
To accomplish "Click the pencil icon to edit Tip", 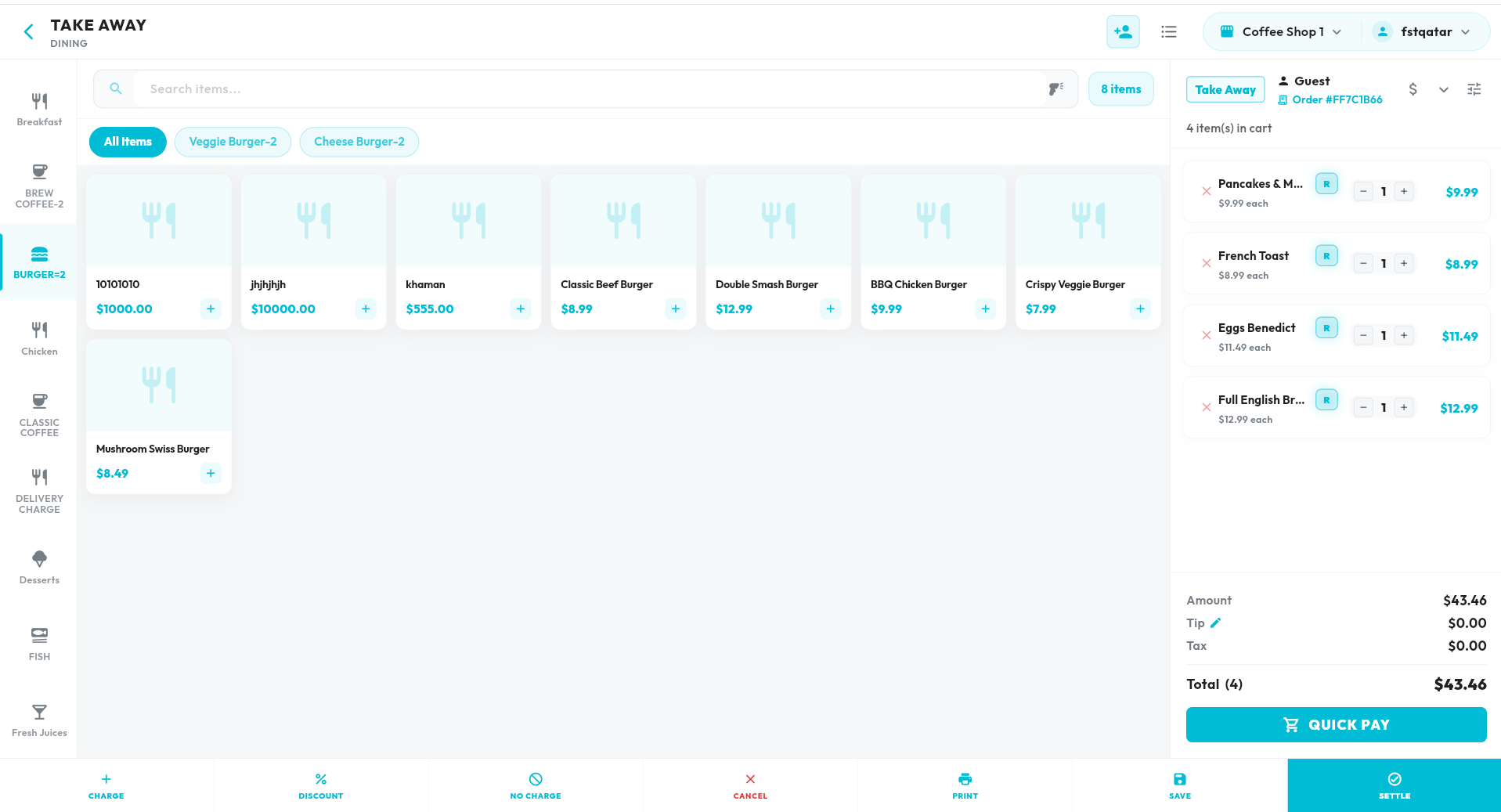I will 1215,623.
